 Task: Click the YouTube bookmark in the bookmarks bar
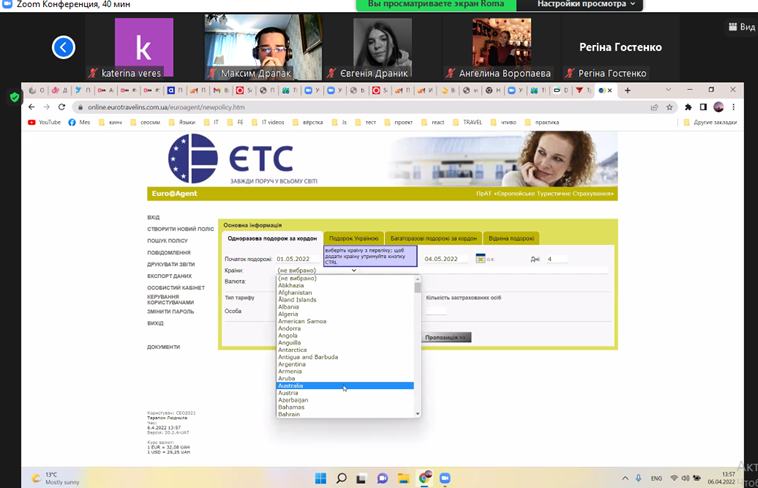click(x=44, y=122)
